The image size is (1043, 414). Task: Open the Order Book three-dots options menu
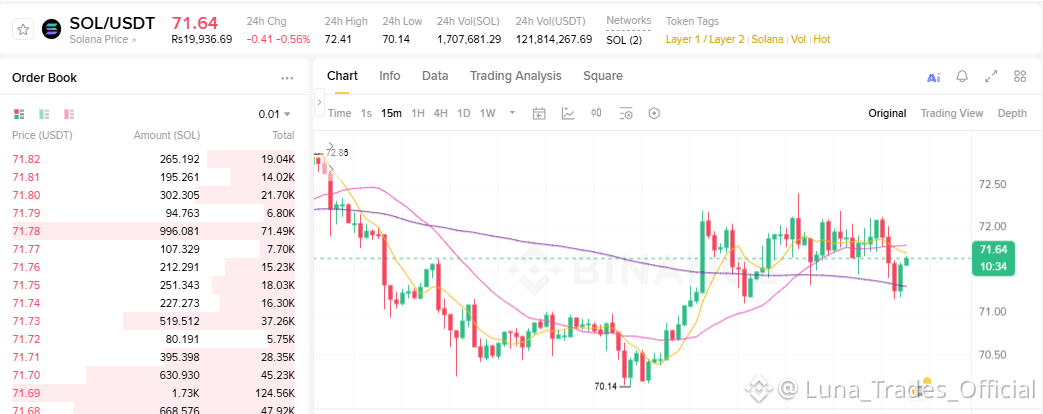[287, 78]
